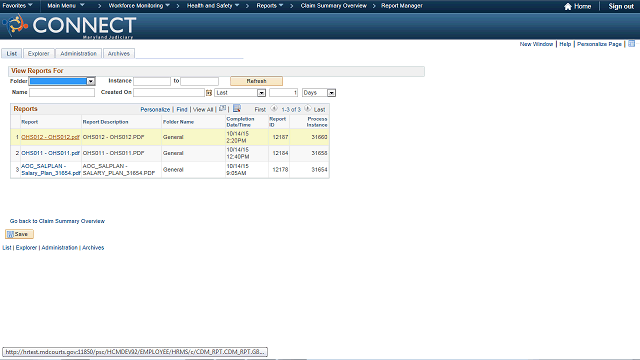Click the download to spreadsheet icon in Reports header

click(x=237, y=109)
